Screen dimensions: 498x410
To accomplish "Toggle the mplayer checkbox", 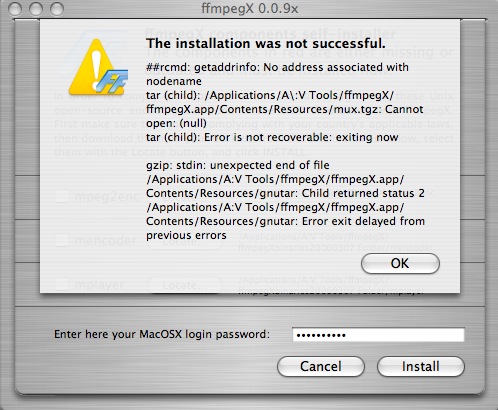I will (62, 284).
